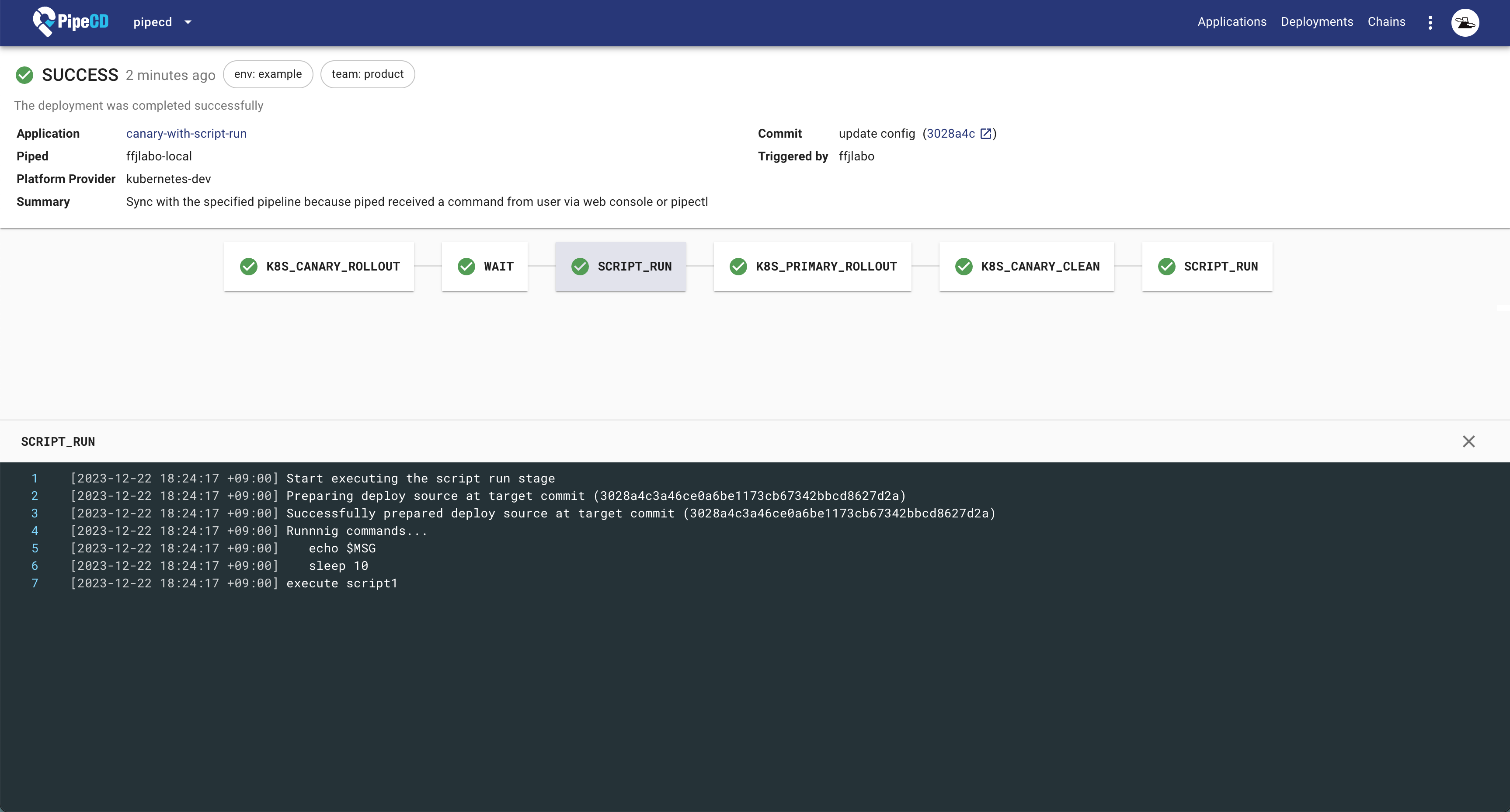Image resolution: width=1510 pixels, height=812 pixels.
Task: Navigate to the Chains page
Action: [1386, 22]
